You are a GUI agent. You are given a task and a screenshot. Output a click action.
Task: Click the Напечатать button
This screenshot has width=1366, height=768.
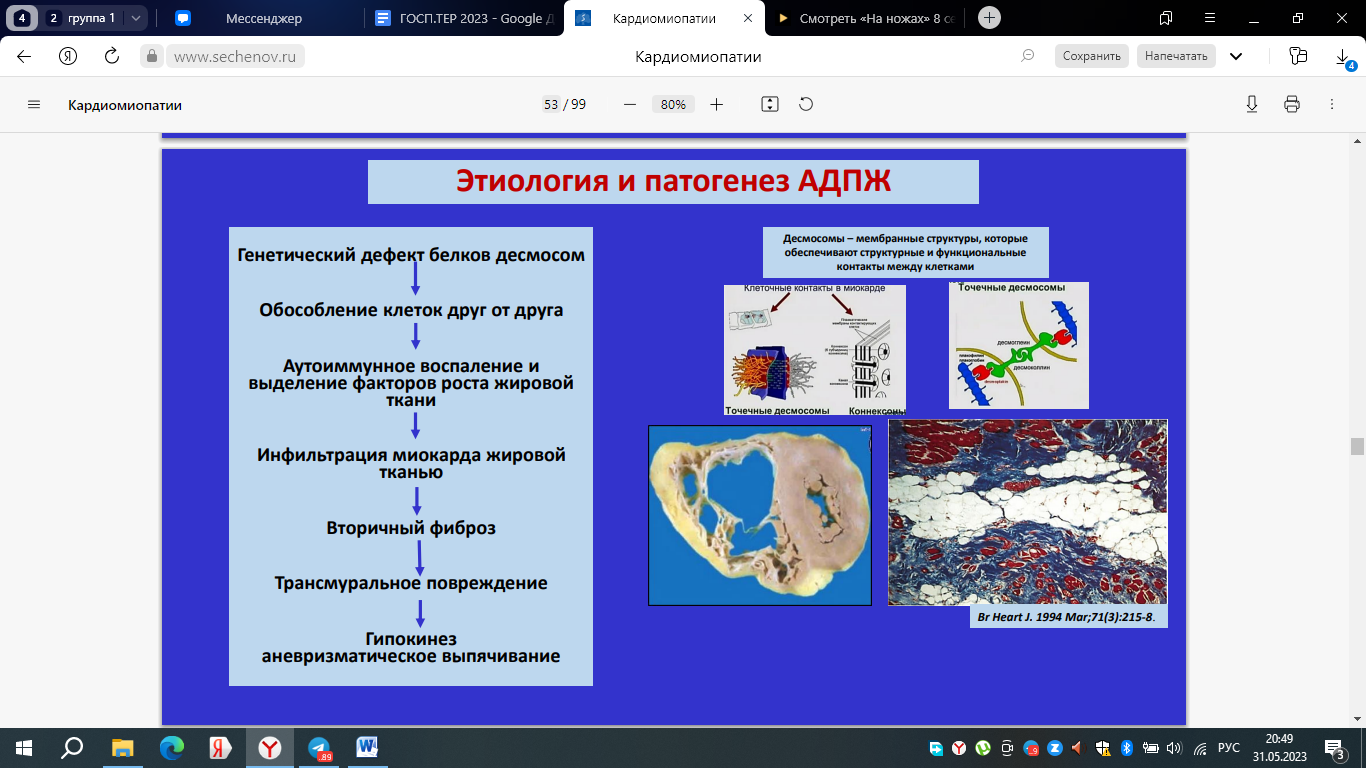tap(1176, 56)
